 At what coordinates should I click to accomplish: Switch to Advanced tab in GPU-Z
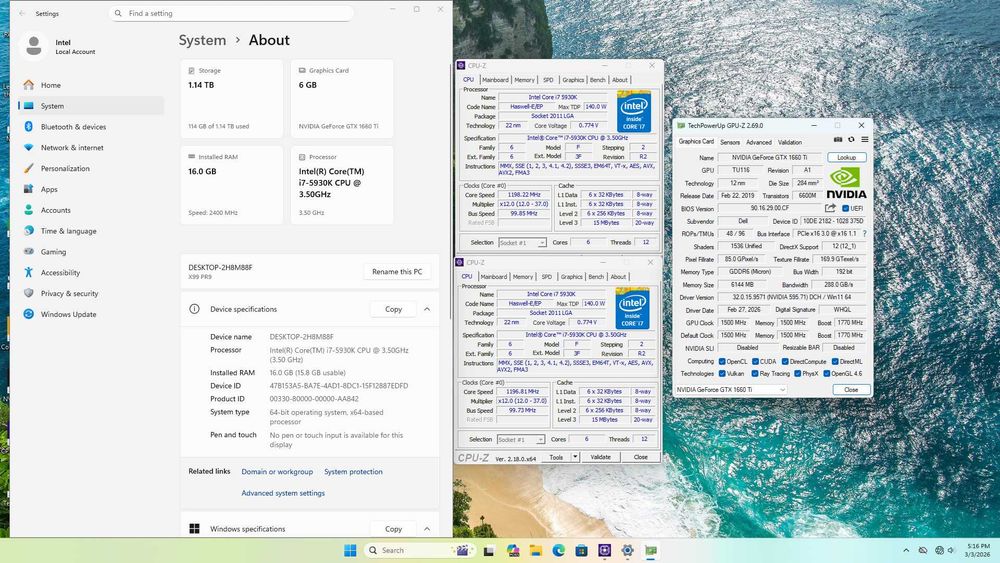click(759, 142)
